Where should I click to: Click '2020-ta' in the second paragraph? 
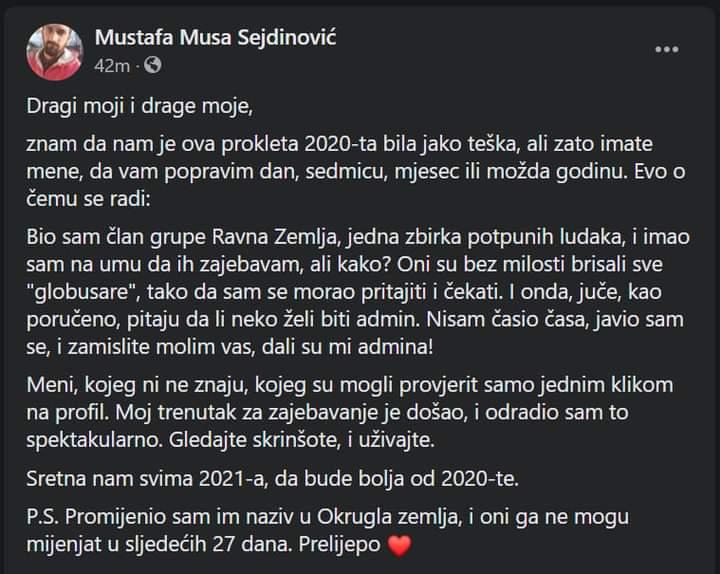tap(341, 144)
